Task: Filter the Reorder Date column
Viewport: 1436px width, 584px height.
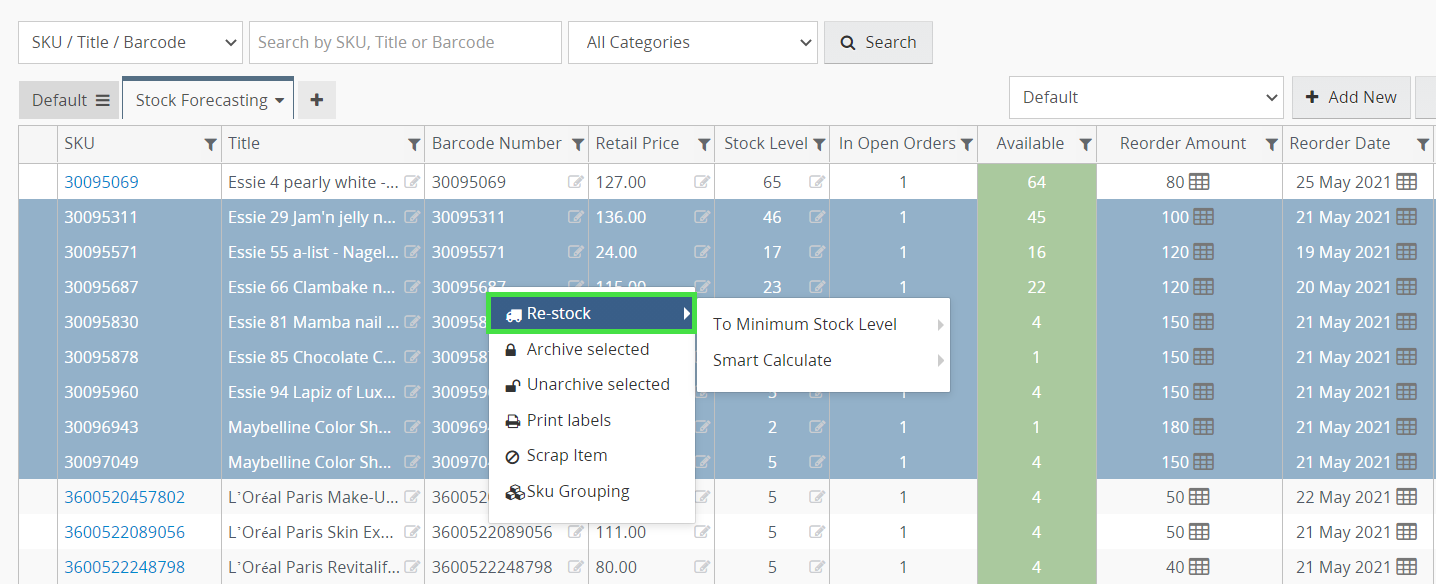Action: pyautogui.click(x=1423, y=145)
